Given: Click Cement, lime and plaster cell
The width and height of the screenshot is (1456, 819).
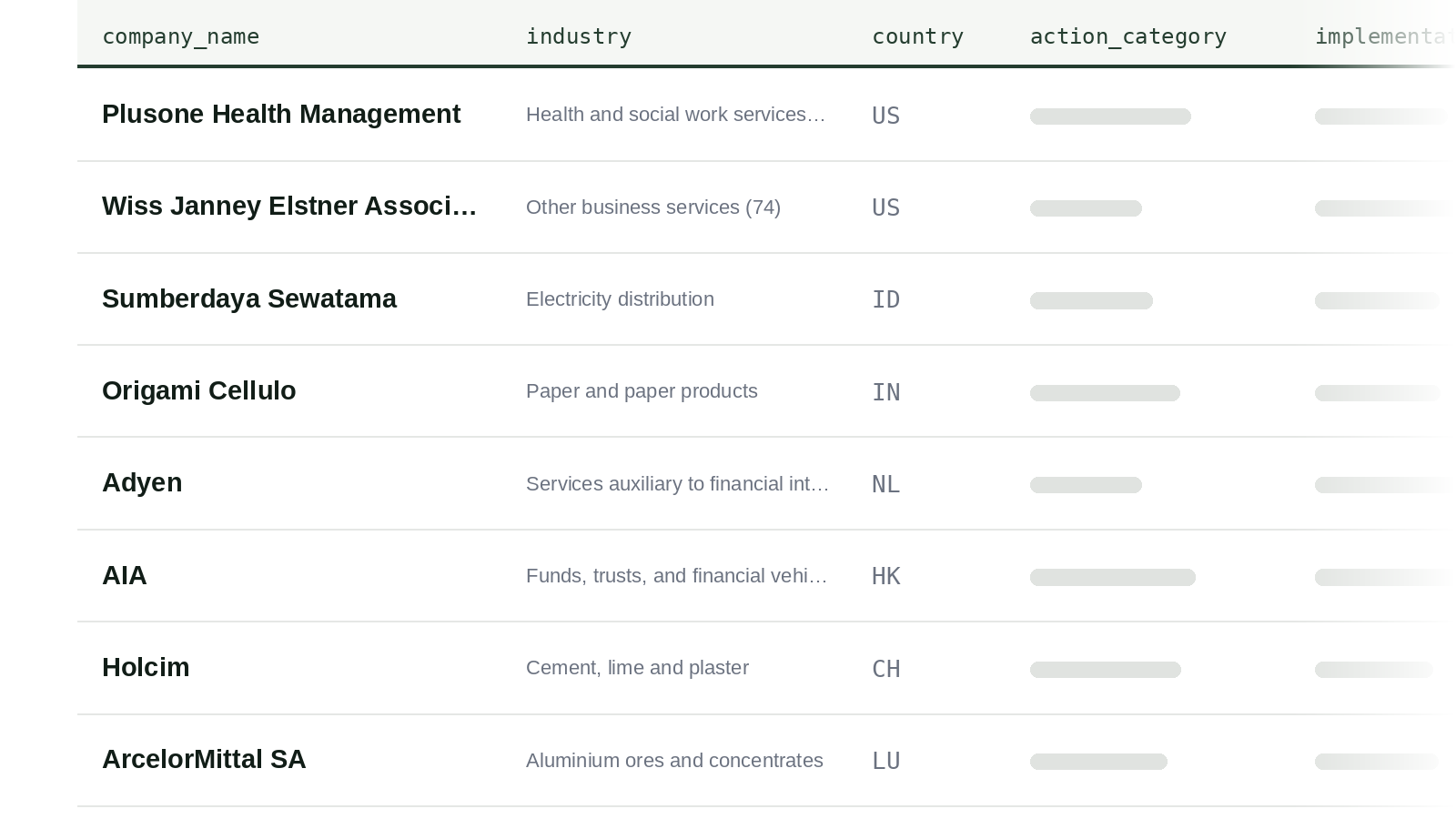Looking at the screenshot, I should click(637, 668).
